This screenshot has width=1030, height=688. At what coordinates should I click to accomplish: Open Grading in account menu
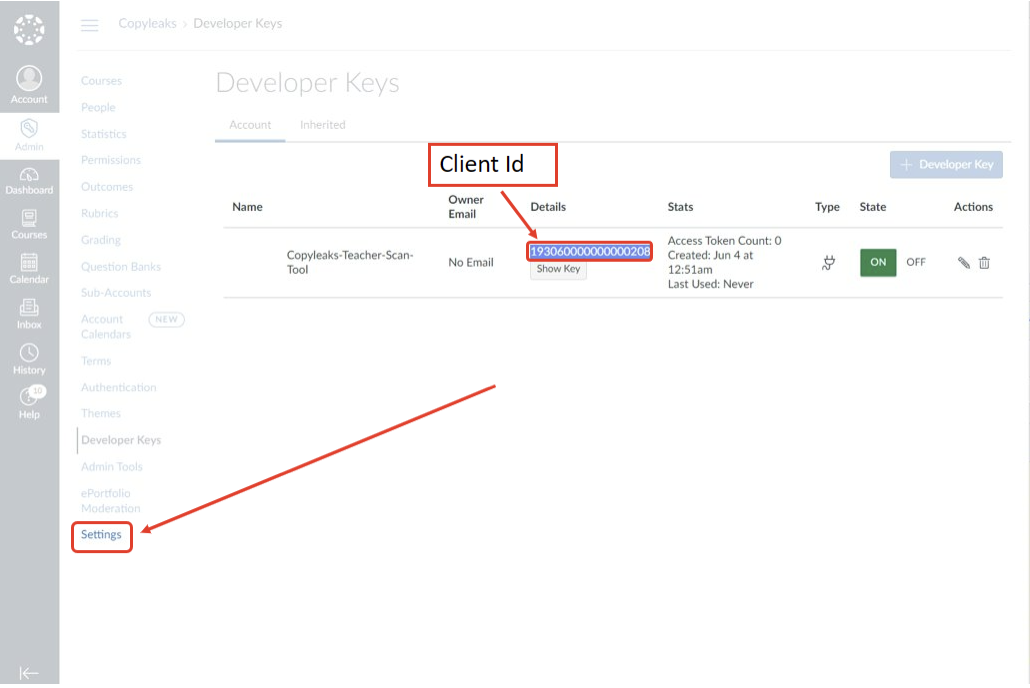[101, 240]
